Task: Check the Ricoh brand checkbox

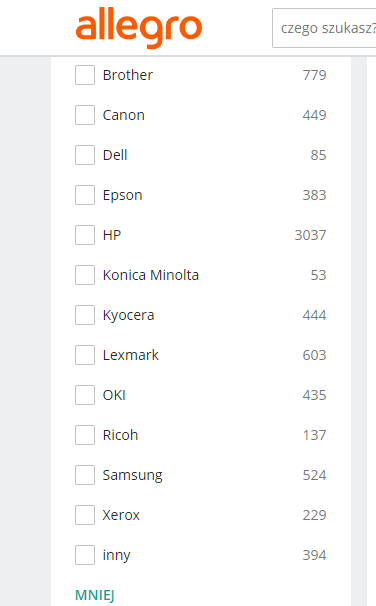Action: click(85, 435)
